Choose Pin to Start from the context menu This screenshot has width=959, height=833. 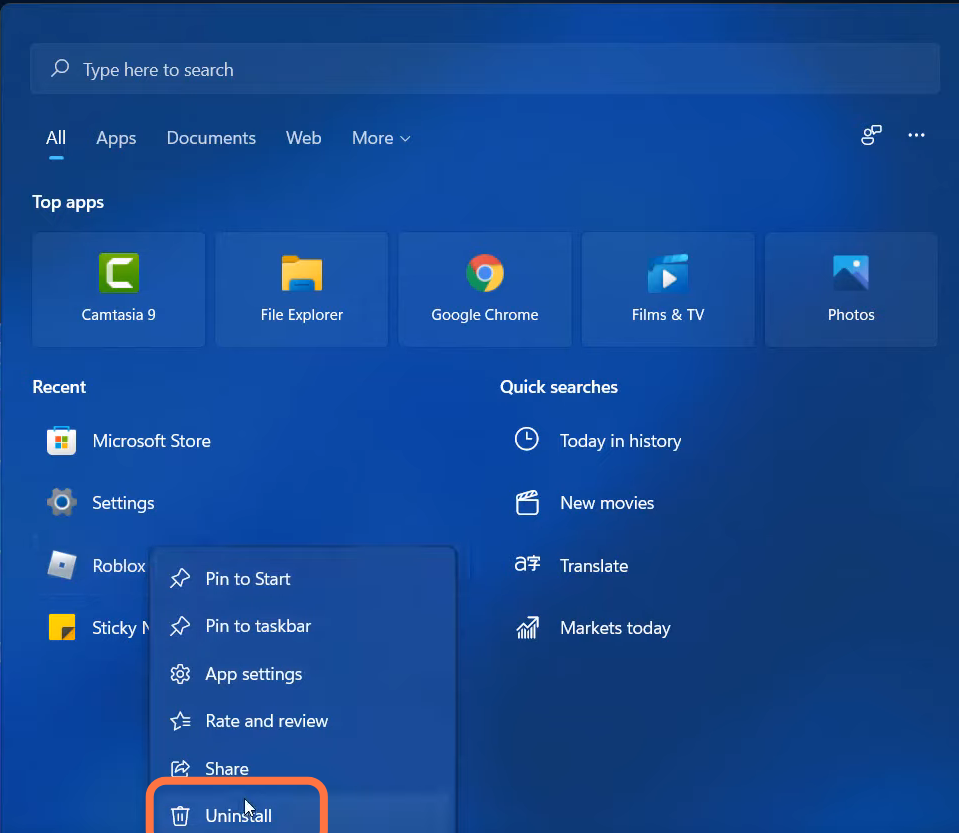(x=303, y=579)
